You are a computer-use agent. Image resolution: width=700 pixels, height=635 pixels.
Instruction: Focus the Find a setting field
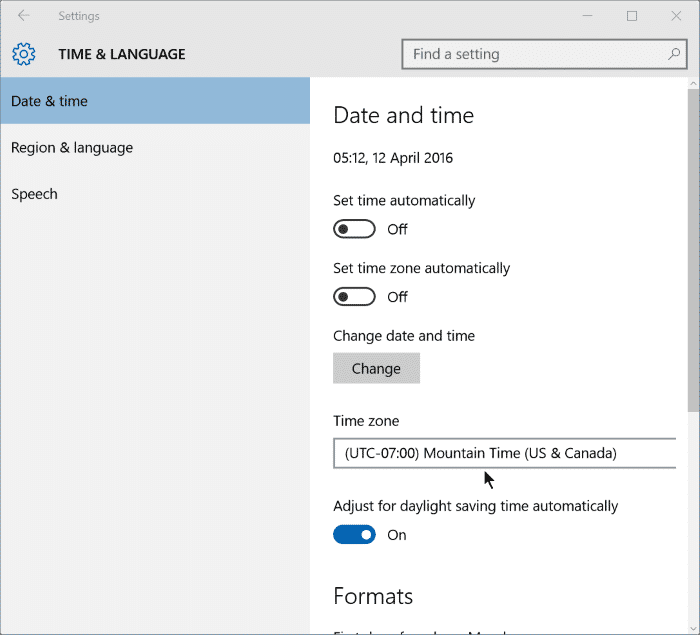pos(544,54)
